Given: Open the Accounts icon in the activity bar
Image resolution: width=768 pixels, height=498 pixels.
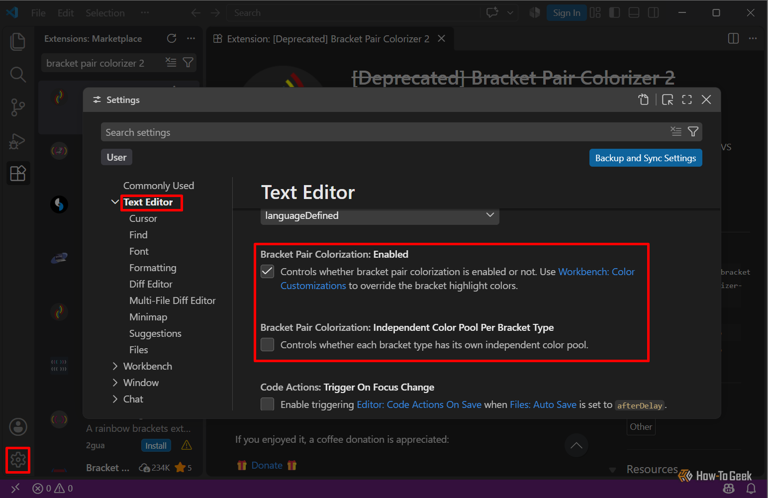Looking at the screenshot, I should click(18, 427).
